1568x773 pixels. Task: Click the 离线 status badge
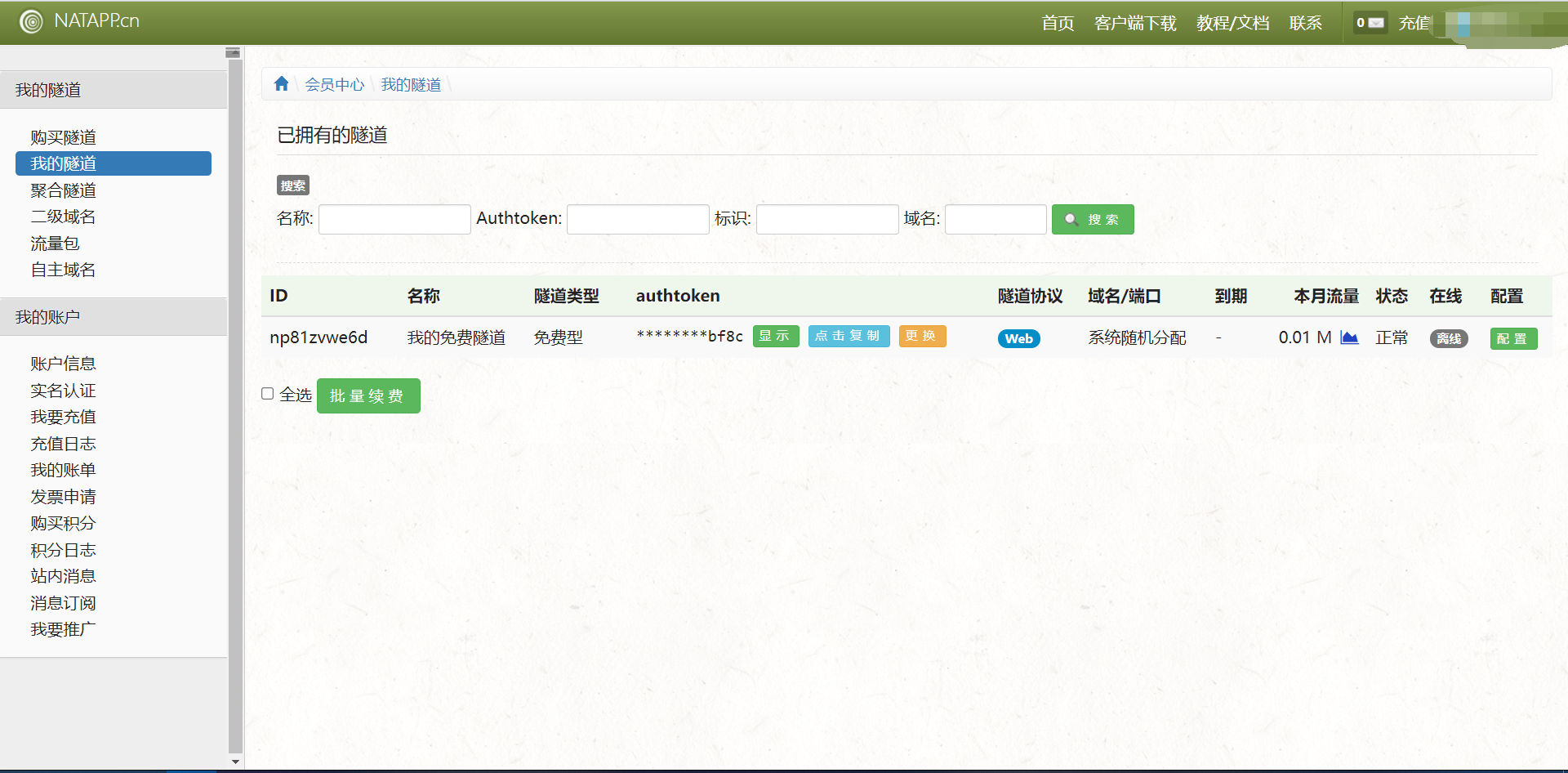point(1449,338)
